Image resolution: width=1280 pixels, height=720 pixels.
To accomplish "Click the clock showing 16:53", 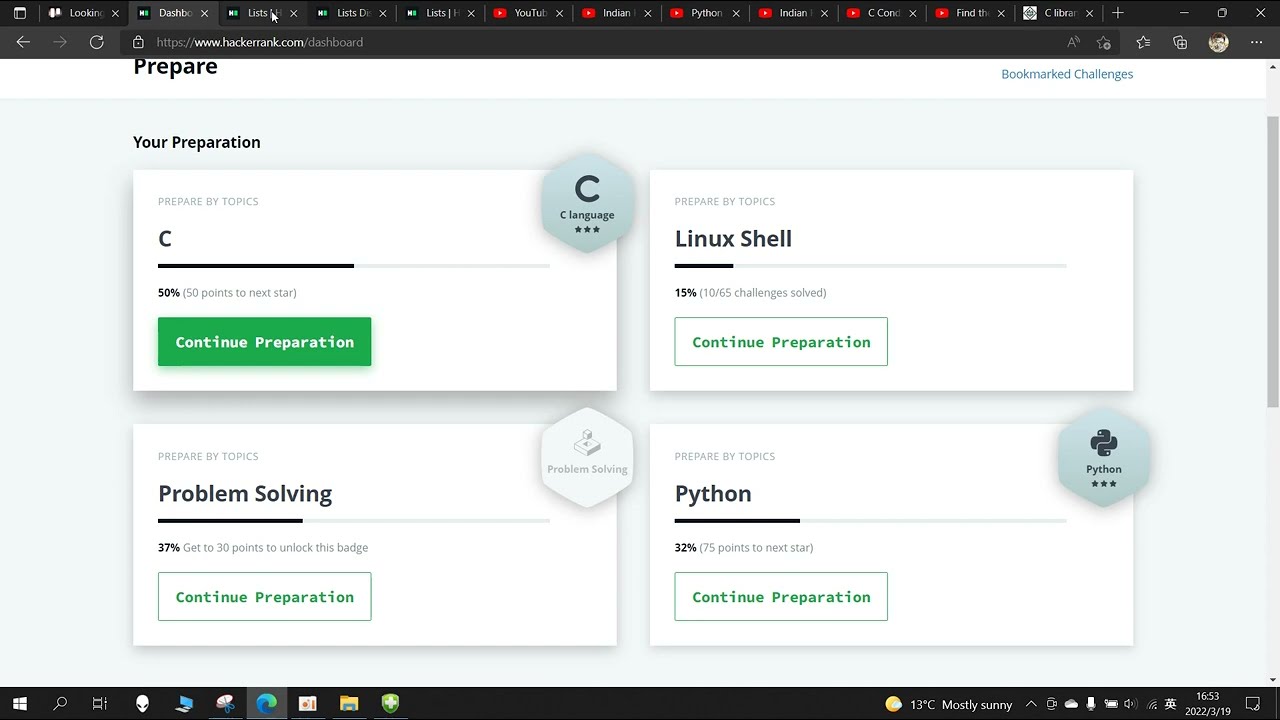I will (1208, 696).
